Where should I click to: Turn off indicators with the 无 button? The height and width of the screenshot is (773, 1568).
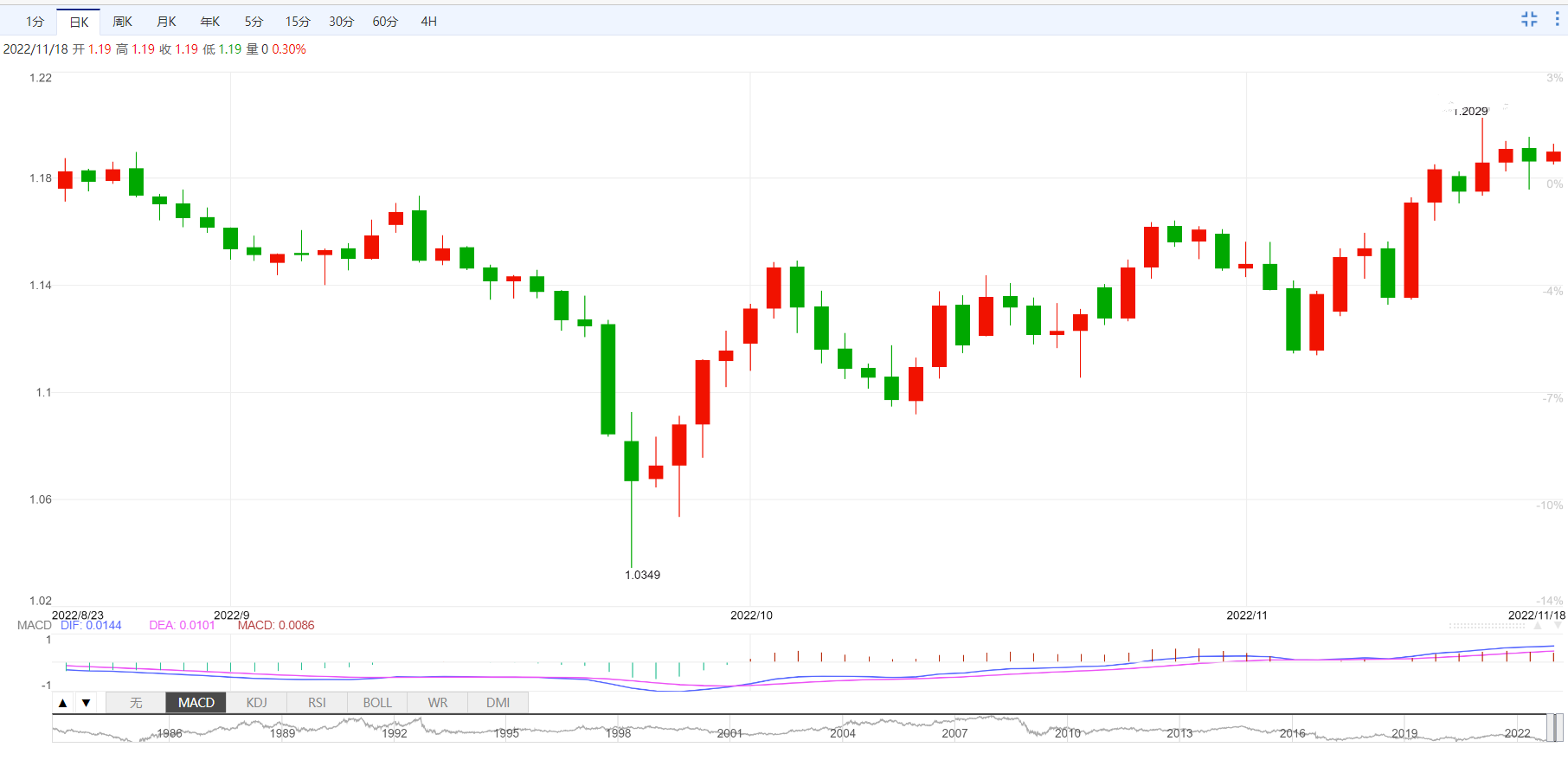point(136,703)
